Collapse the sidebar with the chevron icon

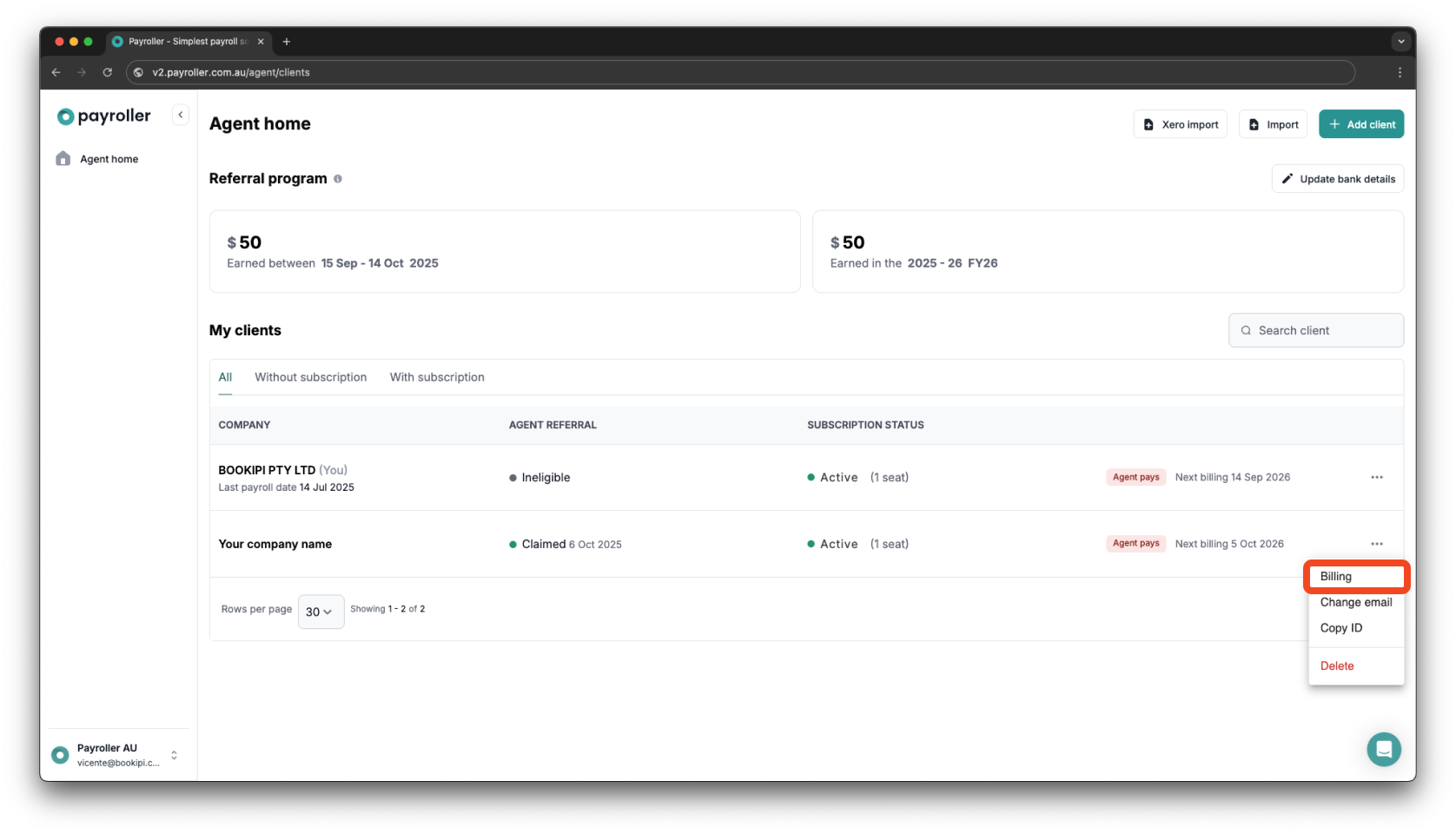(x=180, y=114)
